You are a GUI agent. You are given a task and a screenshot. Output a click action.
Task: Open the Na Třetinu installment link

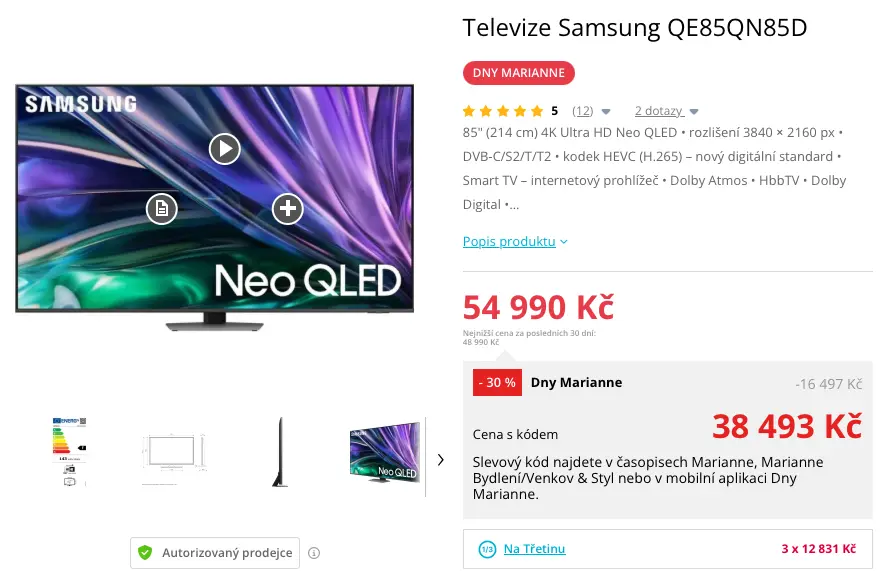[534, 548]
